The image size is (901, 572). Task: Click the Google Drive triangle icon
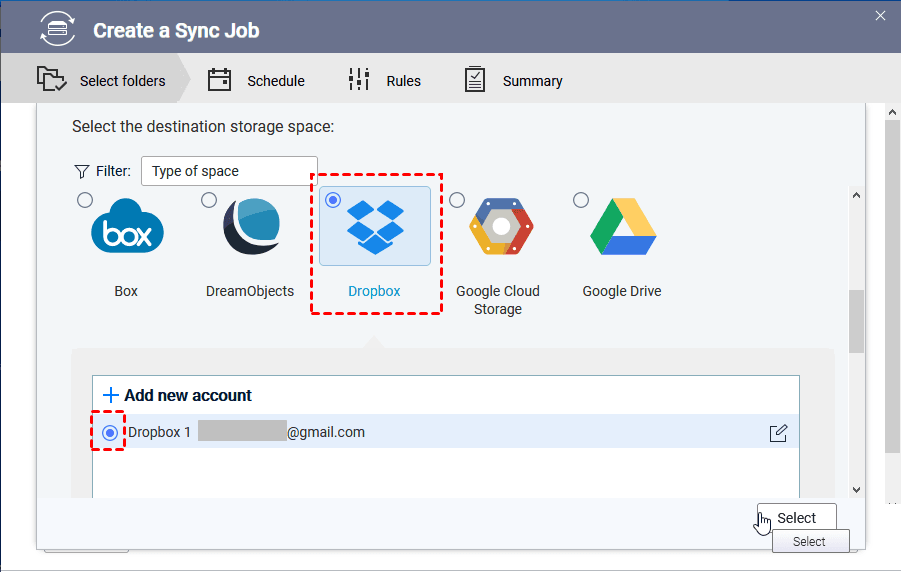tap(622, 229)
